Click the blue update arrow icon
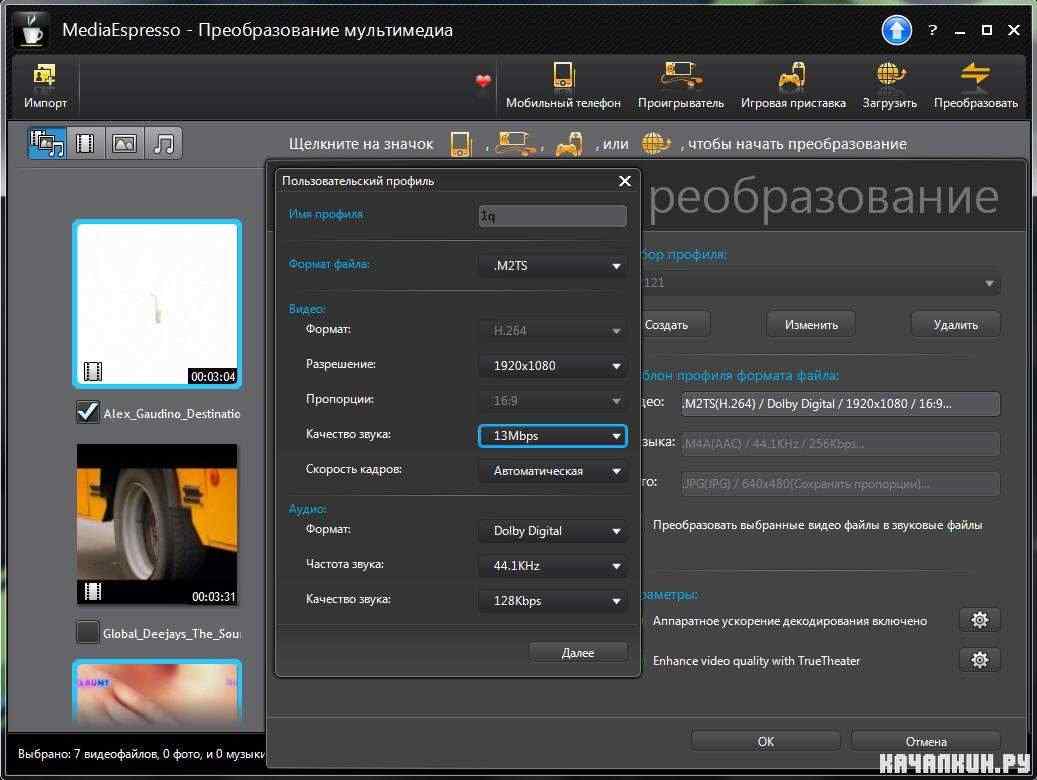 coord(896,30)
